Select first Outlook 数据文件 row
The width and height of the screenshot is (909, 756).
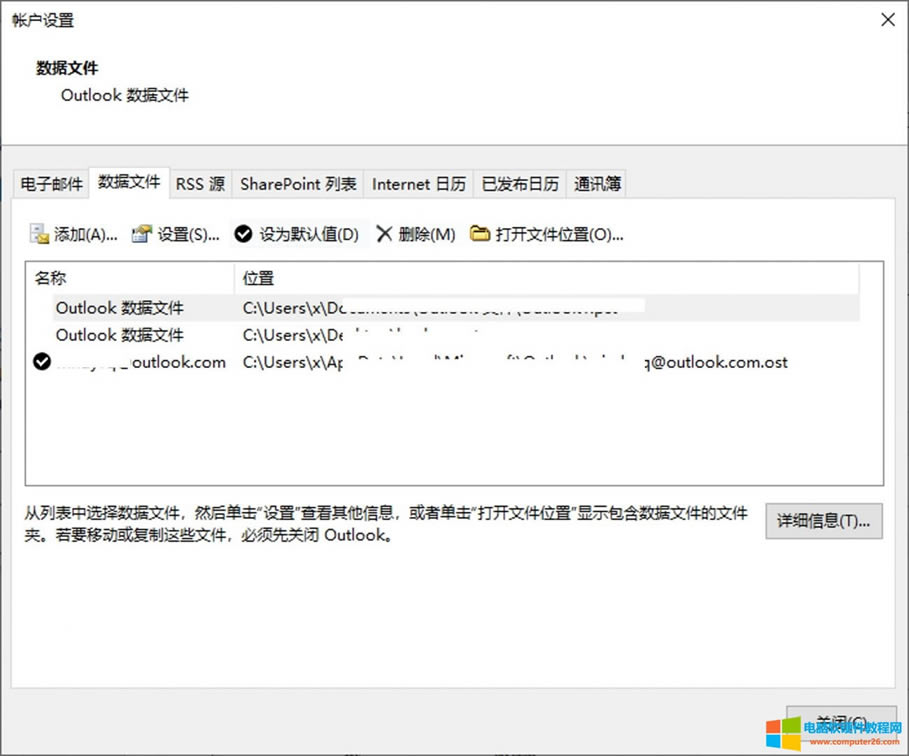pyautogui.click(x=457, y=308)
